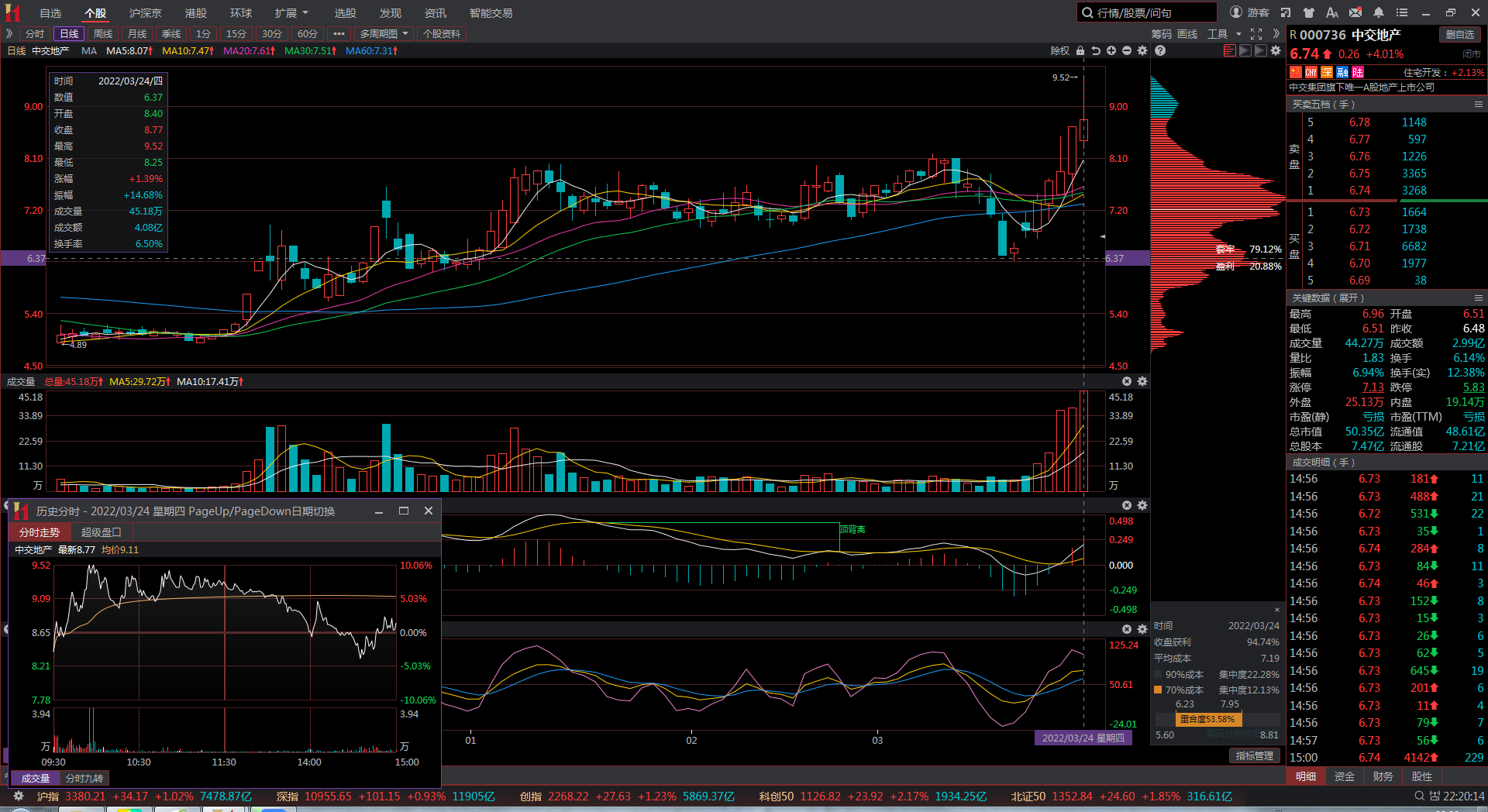Viewport: 1488px width, 812px height.
Task: Open MACD panel settings gear
Action: (x=1142, y=505)
